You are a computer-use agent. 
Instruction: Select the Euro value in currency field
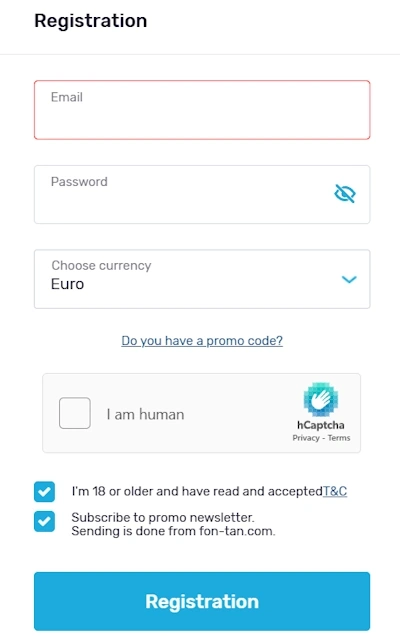(67, 284)
